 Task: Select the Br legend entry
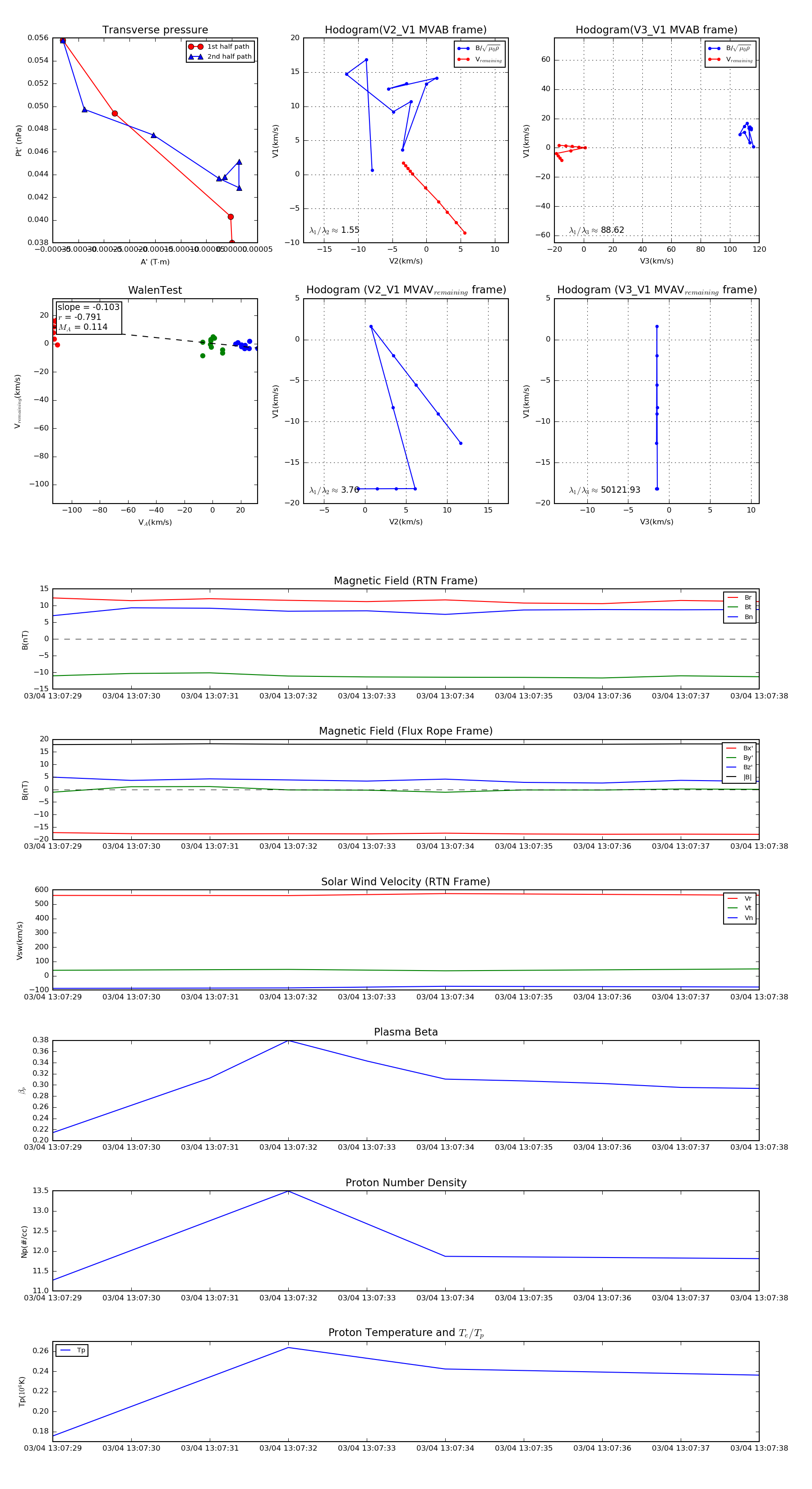(x=740, y=598)
